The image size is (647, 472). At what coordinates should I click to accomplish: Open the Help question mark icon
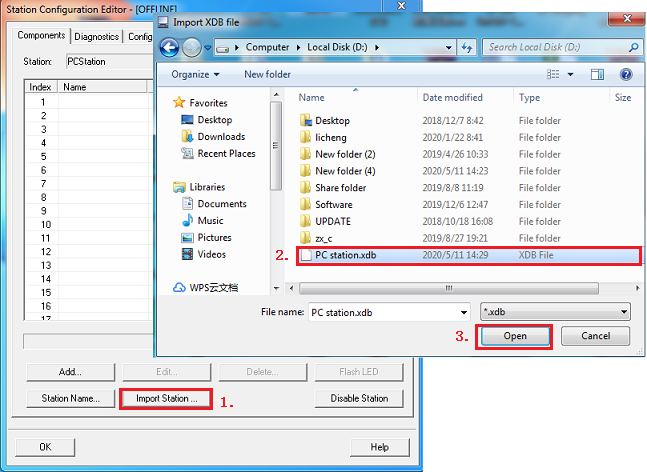click(x=626, y=75)
